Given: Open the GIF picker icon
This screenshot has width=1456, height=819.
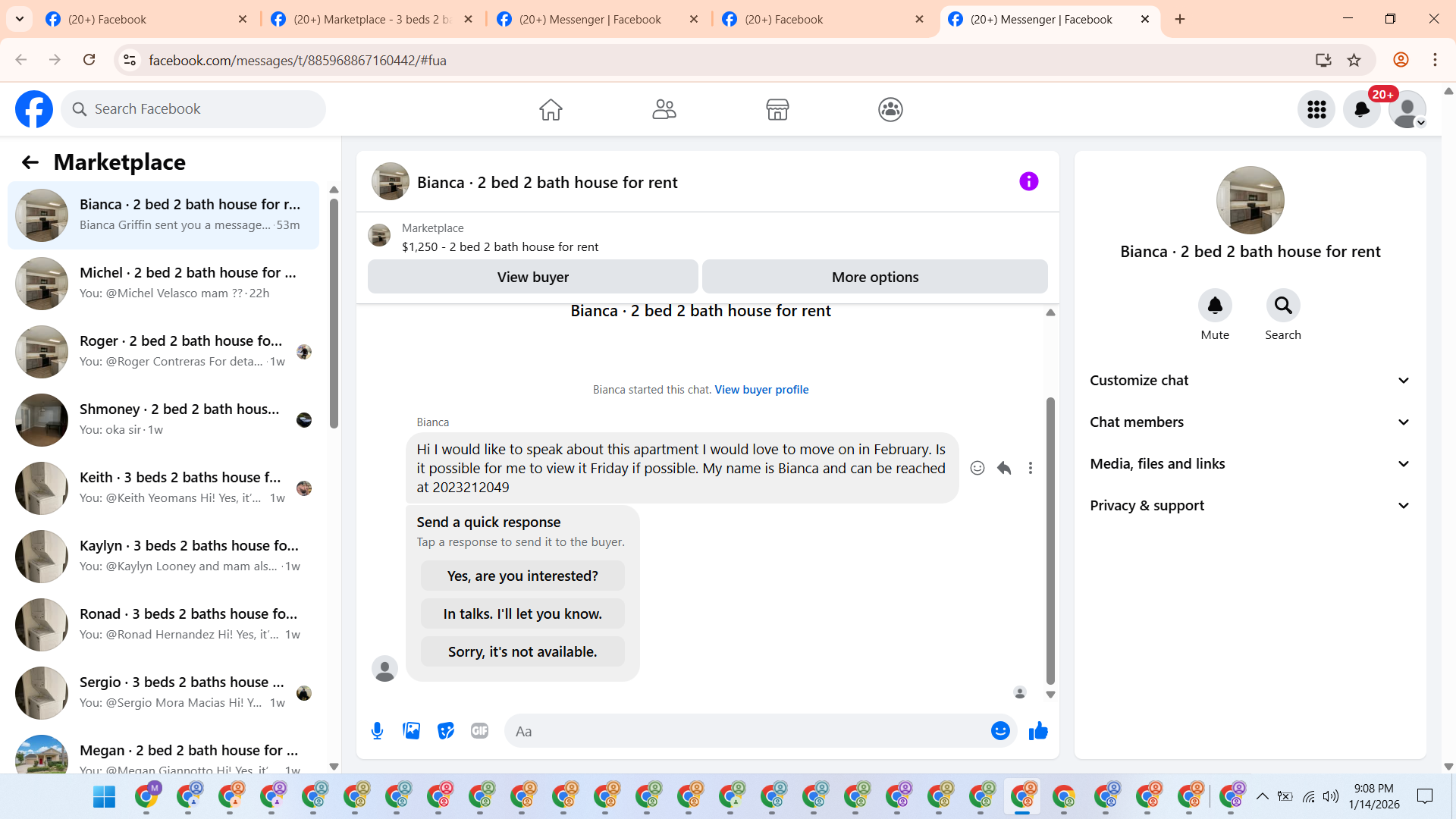Looking at the screenshot, I should pyautogui.click(x=479, y=731).
